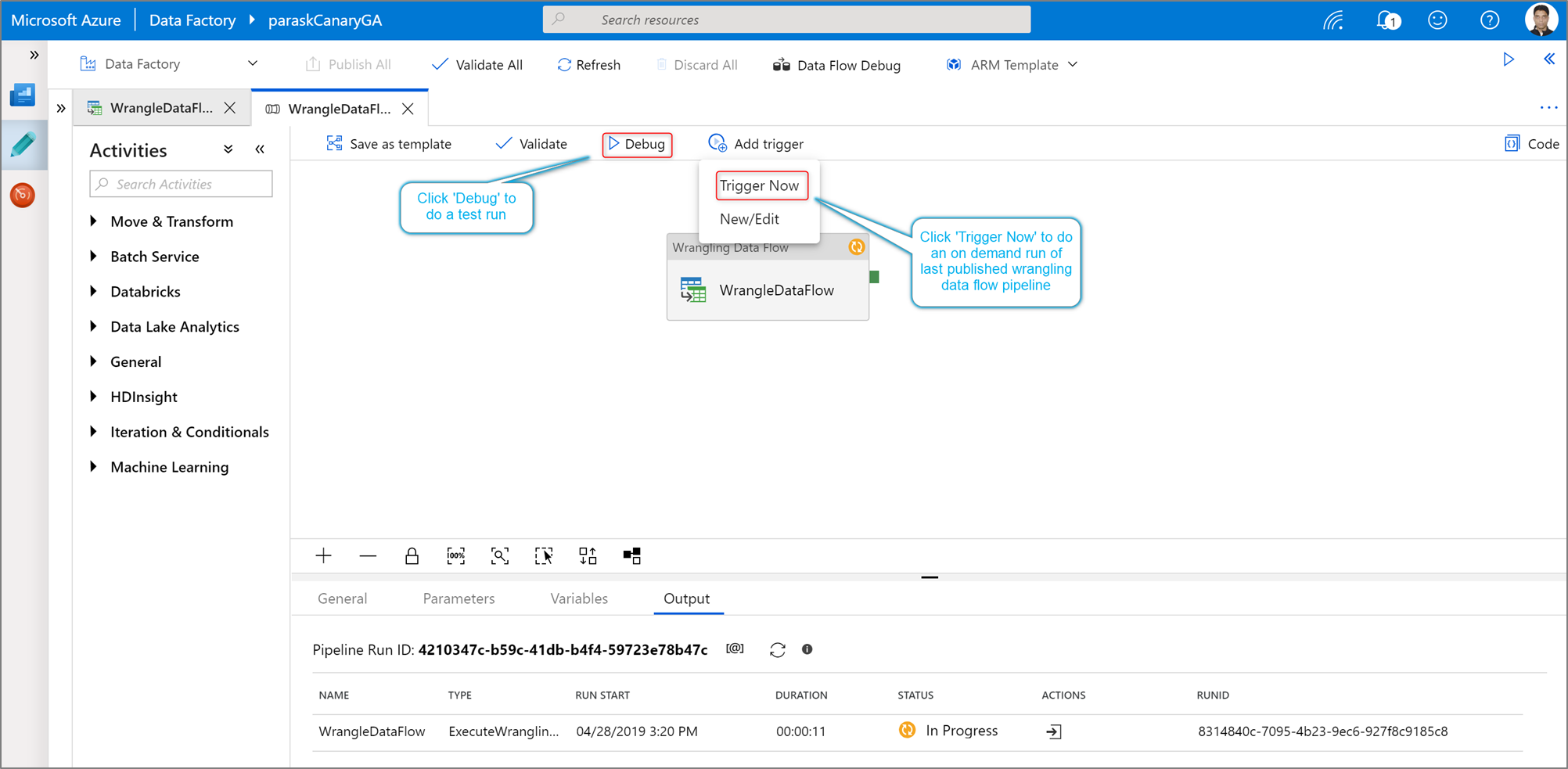Open the notifications bell icon

(1387, 20)
